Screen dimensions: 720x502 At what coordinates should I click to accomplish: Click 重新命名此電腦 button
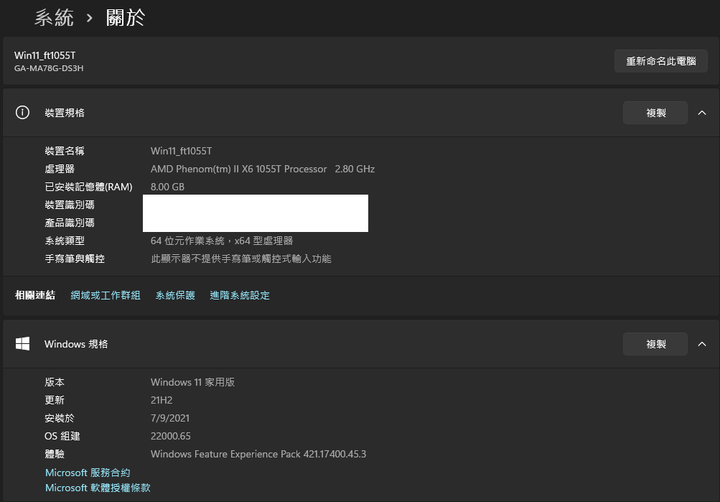pyautogui.click(x=661, y=61)
